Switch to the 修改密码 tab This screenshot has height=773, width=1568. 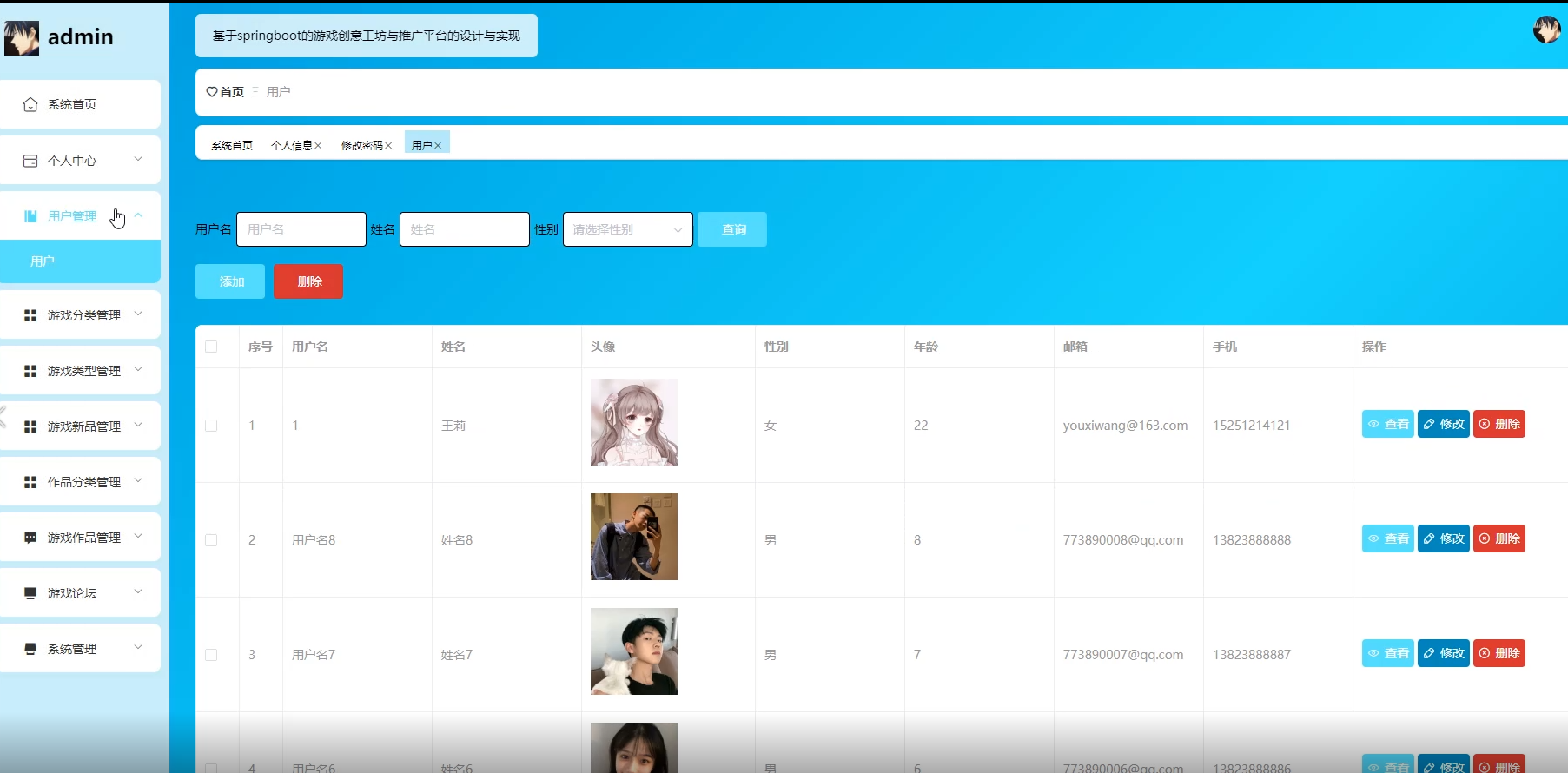point(362,146)
